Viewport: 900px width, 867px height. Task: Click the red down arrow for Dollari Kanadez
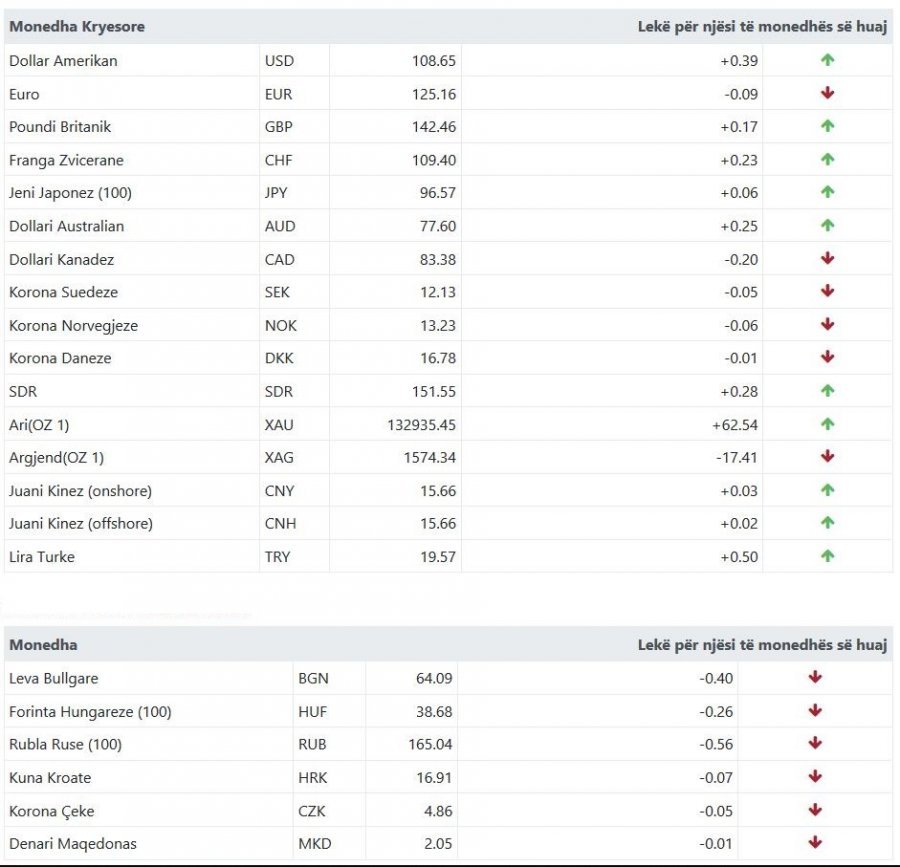(827, 259)
